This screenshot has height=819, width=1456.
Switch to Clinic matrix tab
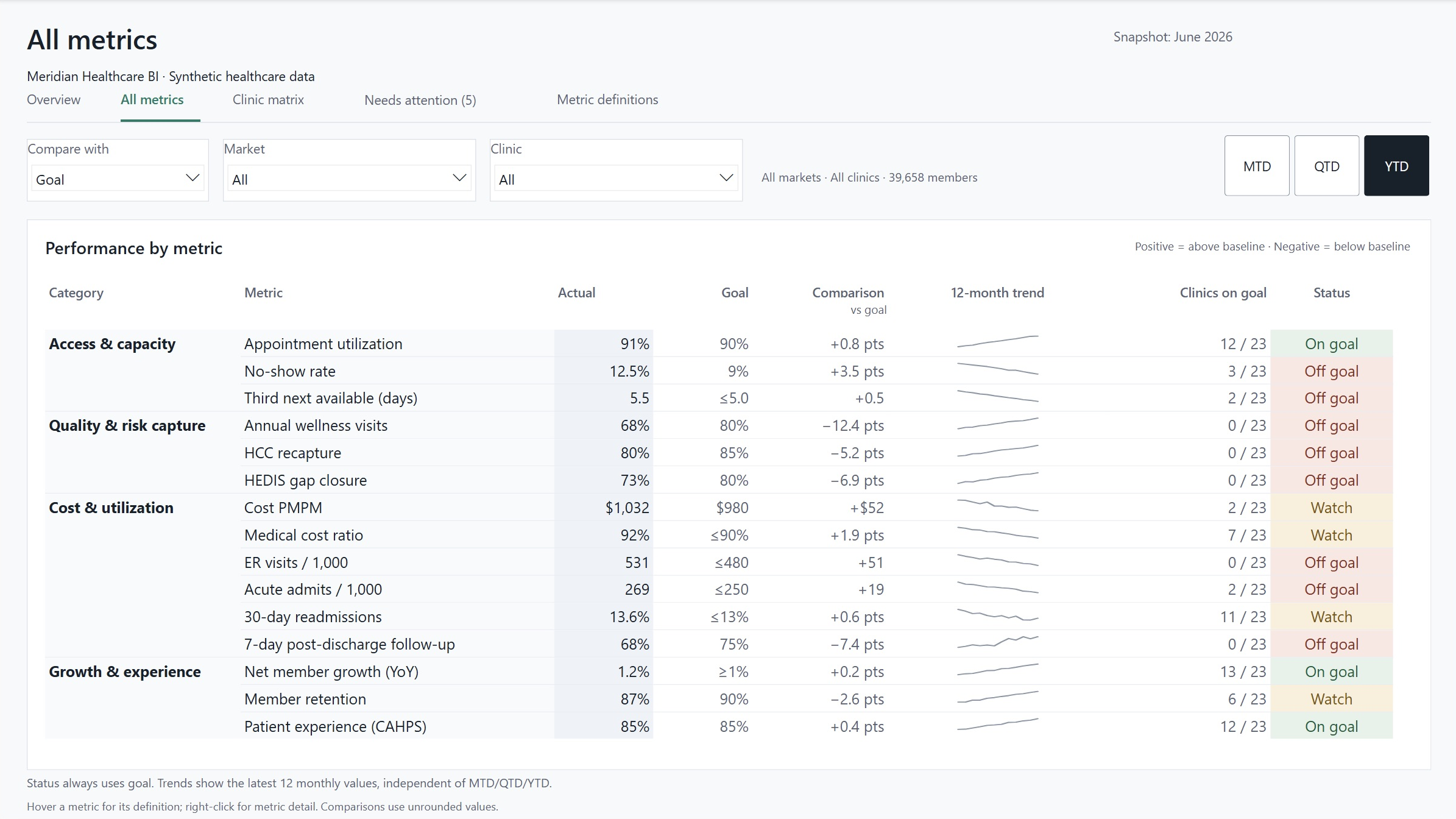(268, 100)
